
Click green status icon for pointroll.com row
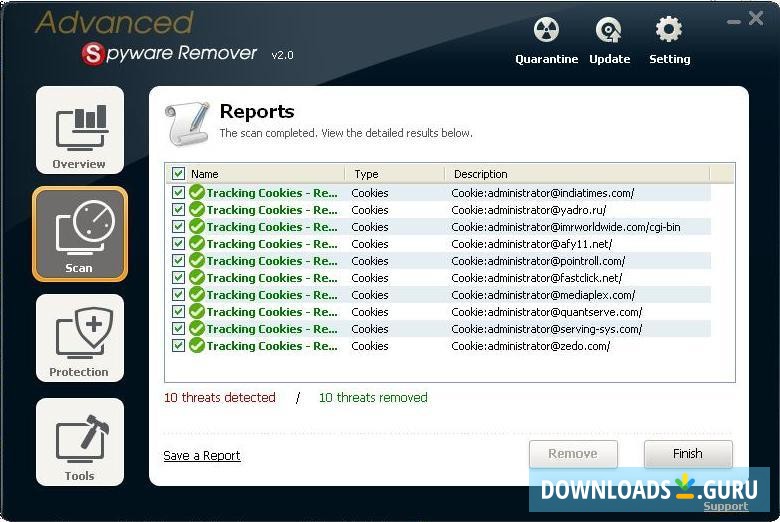tap(197, 260)
